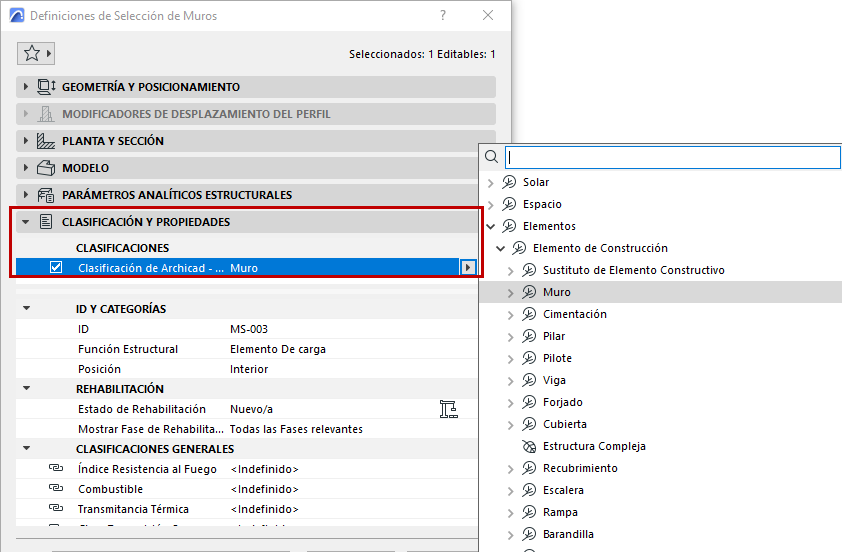Image resolution: width=842 pixels, height=552 pixels.
Task: Select Recubrimiento classification in the list
Action: 580,468
